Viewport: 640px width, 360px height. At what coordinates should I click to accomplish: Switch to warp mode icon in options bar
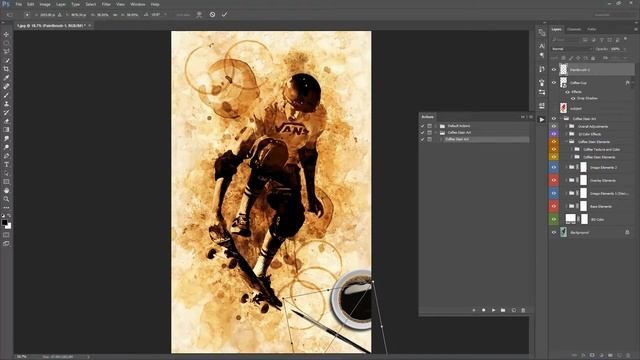click(x=199, y=14)
